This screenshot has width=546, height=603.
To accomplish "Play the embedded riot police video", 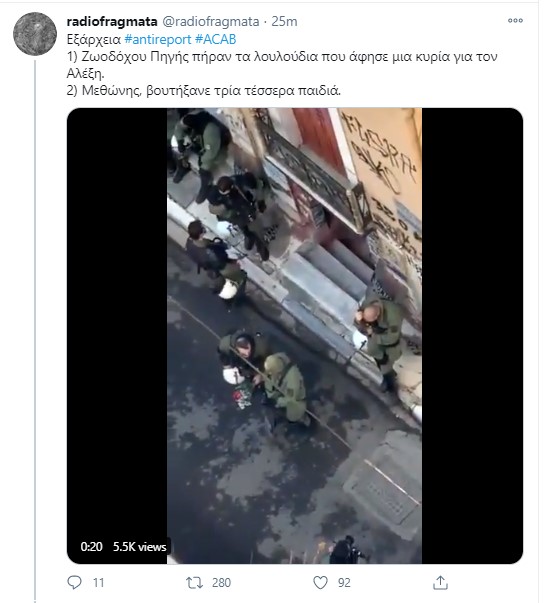I will 295,336.
